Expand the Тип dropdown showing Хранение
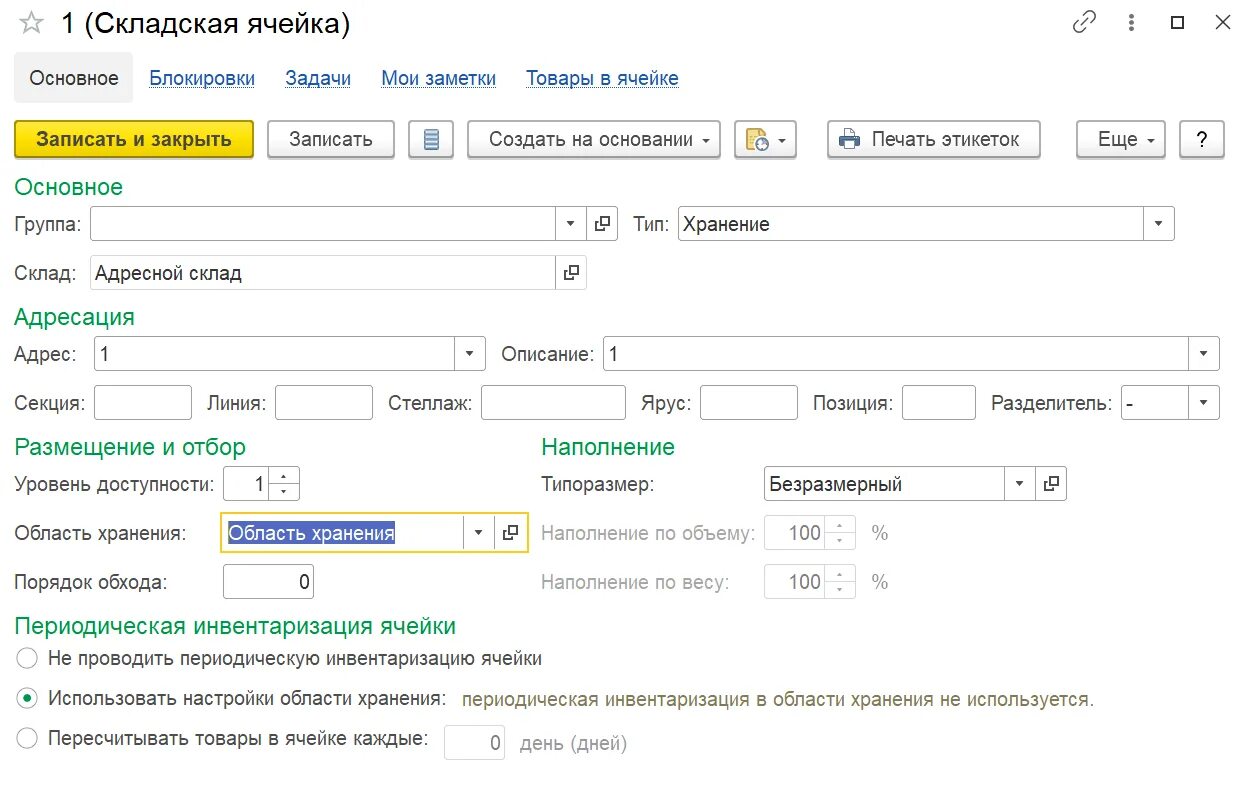Screen dimensions: 1243x790 1159,224
